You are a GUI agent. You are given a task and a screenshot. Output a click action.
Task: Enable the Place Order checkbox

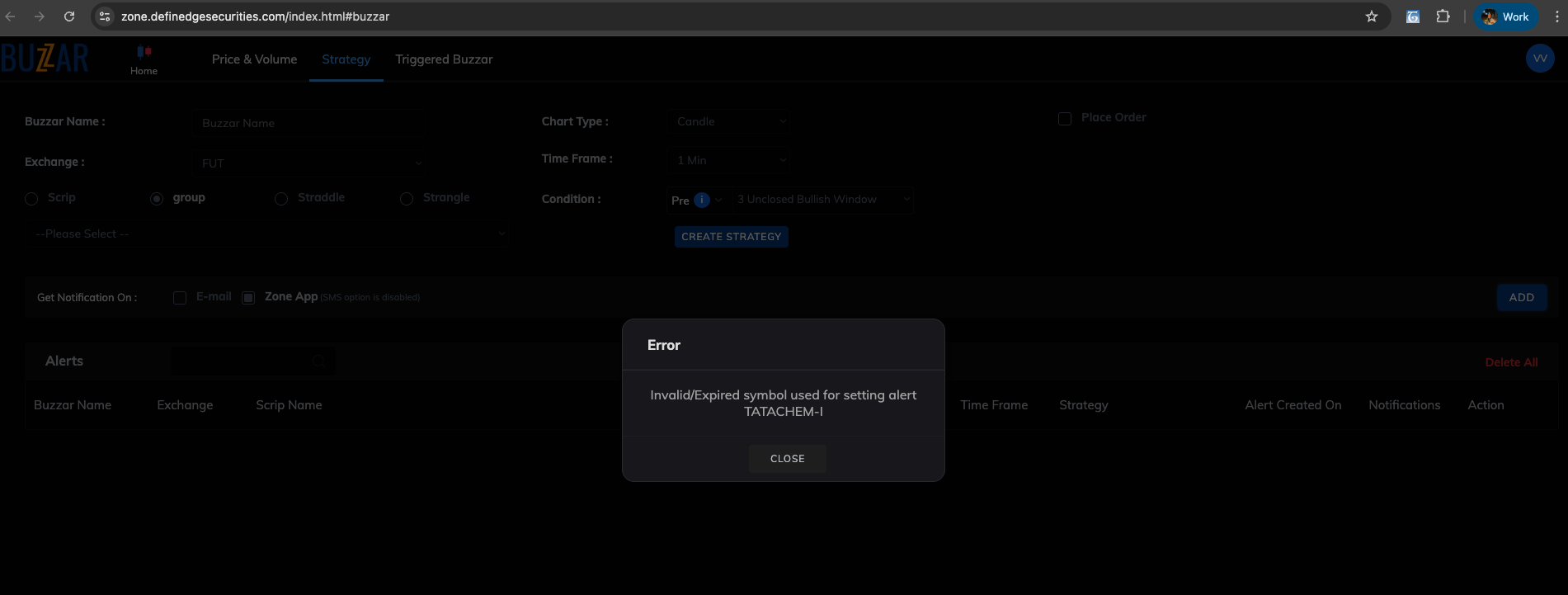(1065, 119)
